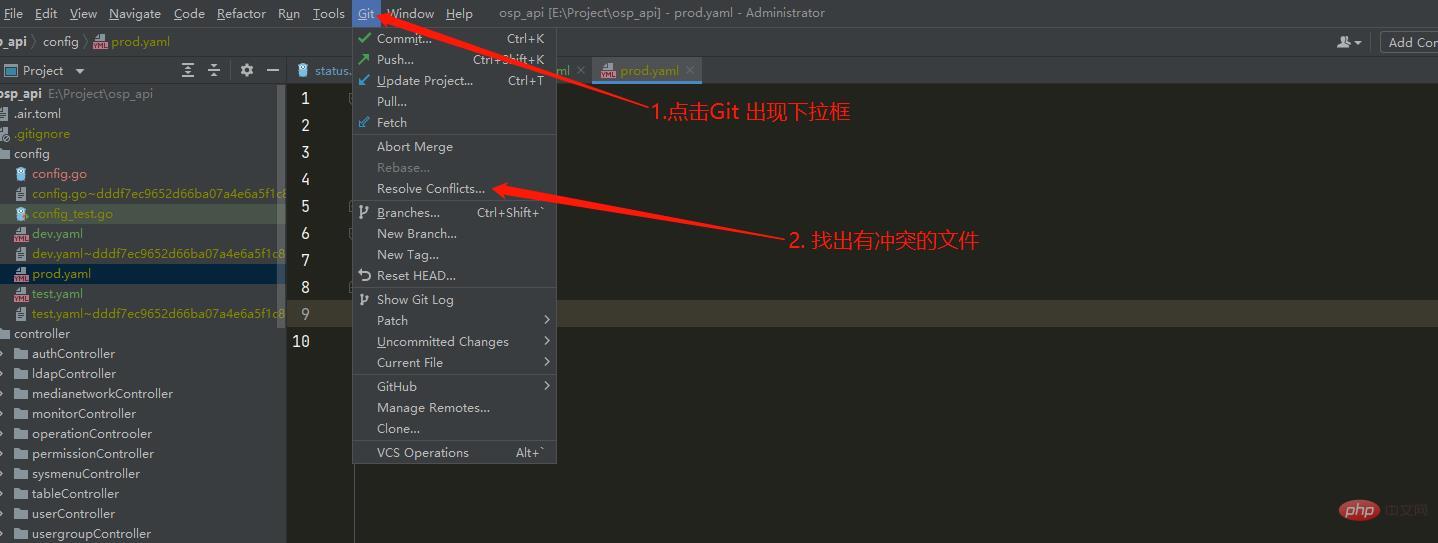
Task: Select Update Project... menu entry
Action: (454, 81)
